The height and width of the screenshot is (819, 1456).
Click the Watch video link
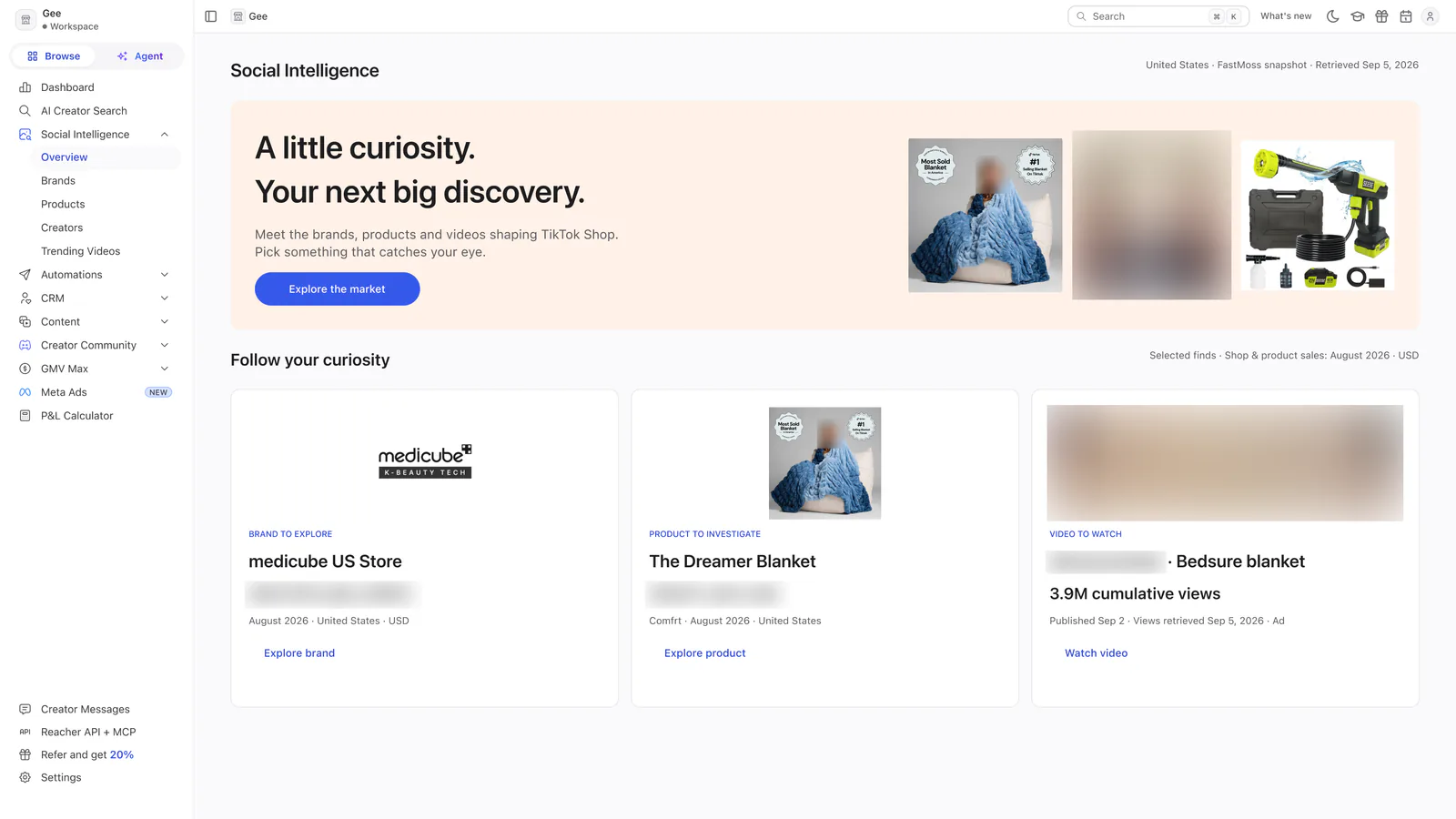1096,653
